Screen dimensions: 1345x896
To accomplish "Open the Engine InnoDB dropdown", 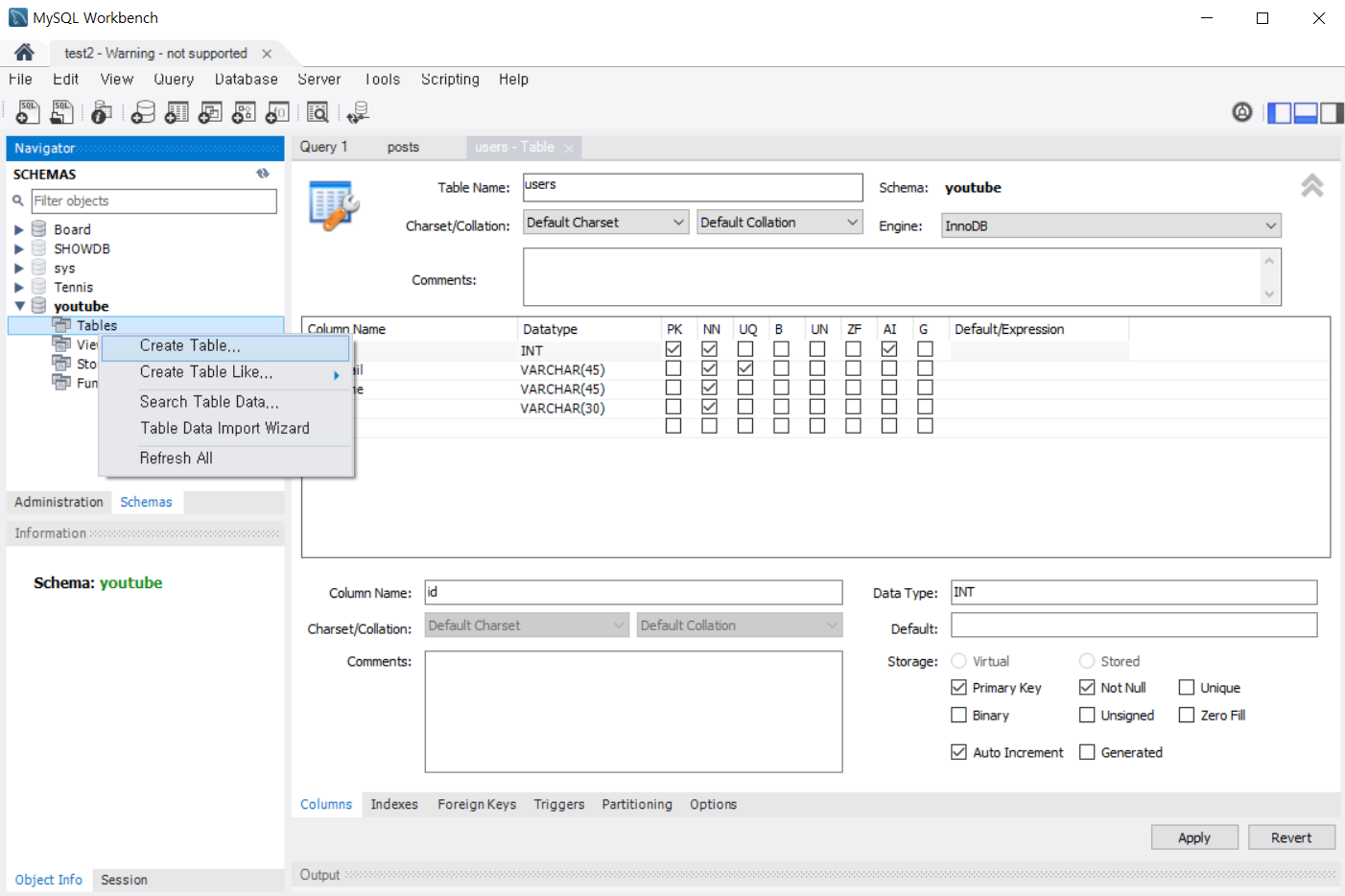I will pos(1111,225).
